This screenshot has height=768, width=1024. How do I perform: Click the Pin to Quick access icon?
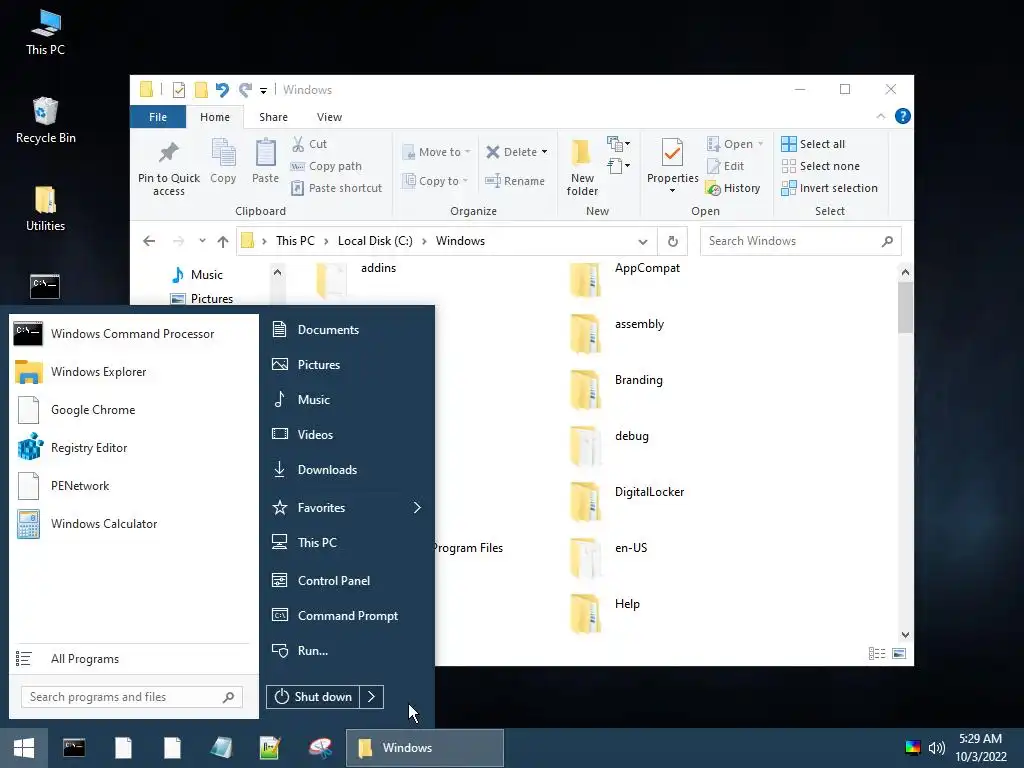click(x=168, y=167)
